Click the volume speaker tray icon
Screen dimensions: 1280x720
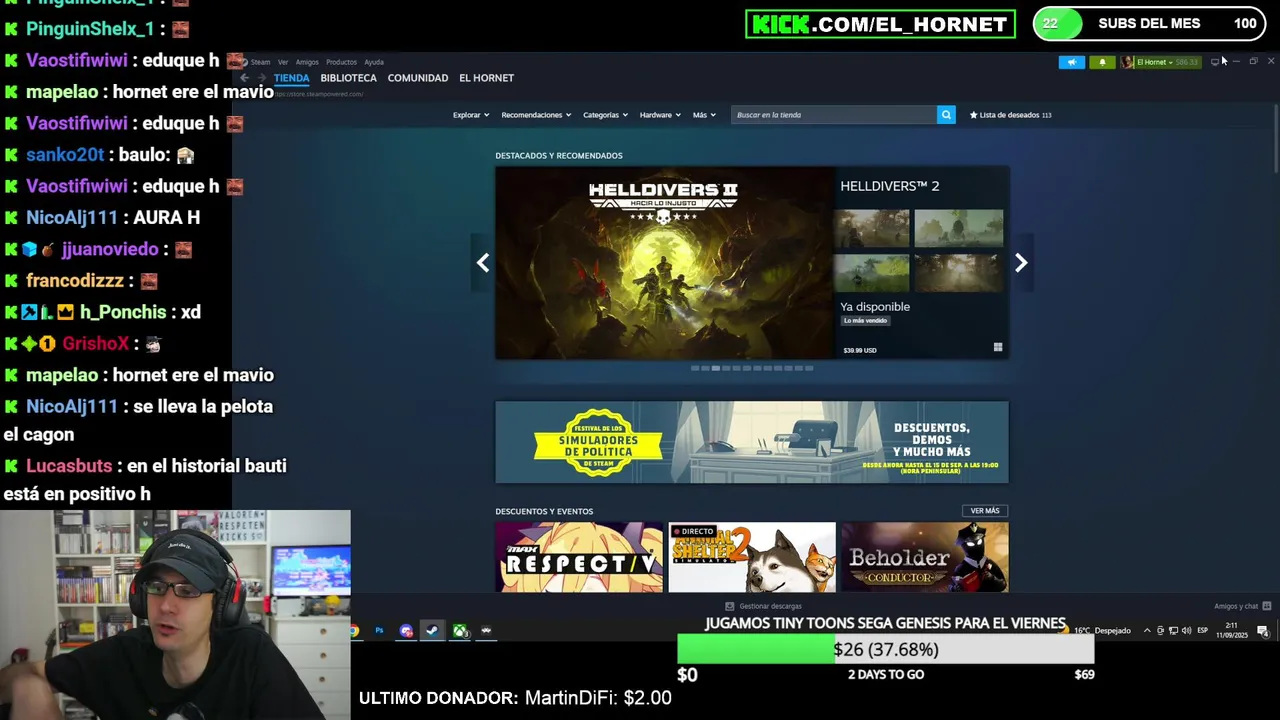[1186, 631]
